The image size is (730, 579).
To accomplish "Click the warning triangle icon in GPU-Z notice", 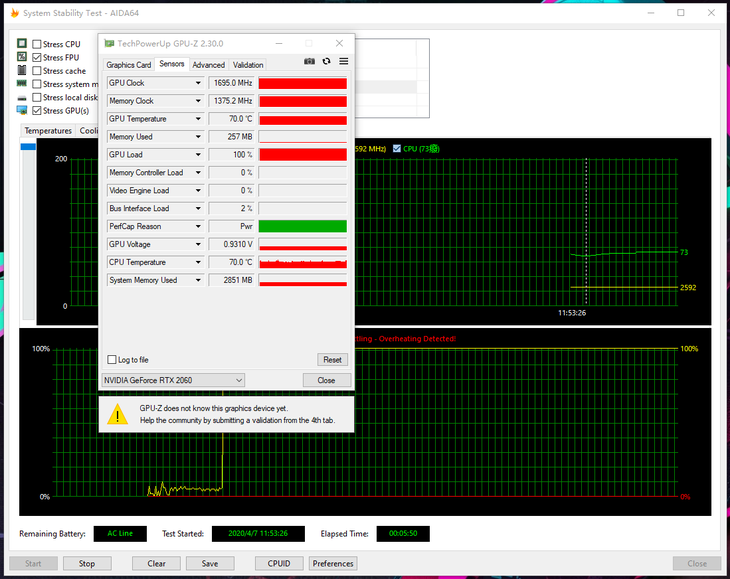I will click(x=119, y=414).
